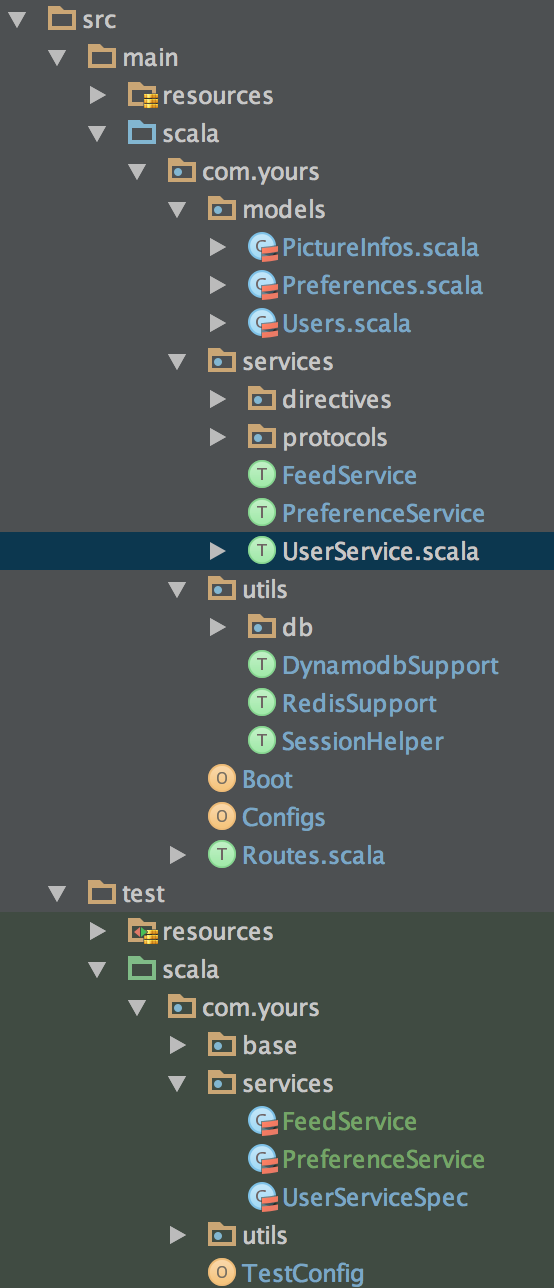
Task: Expand the directives package
Action: pyautogui.click(x=217, y=399)
